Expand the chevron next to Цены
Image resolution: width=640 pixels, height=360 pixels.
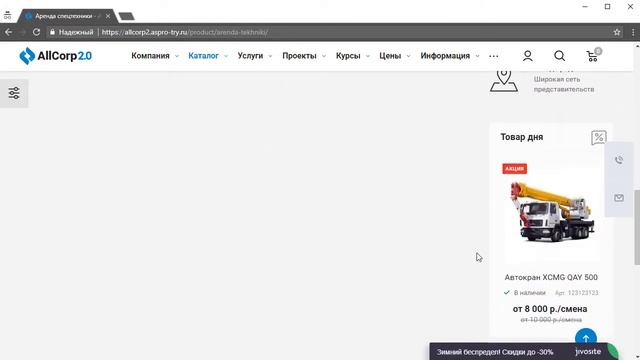pos(408,56)
